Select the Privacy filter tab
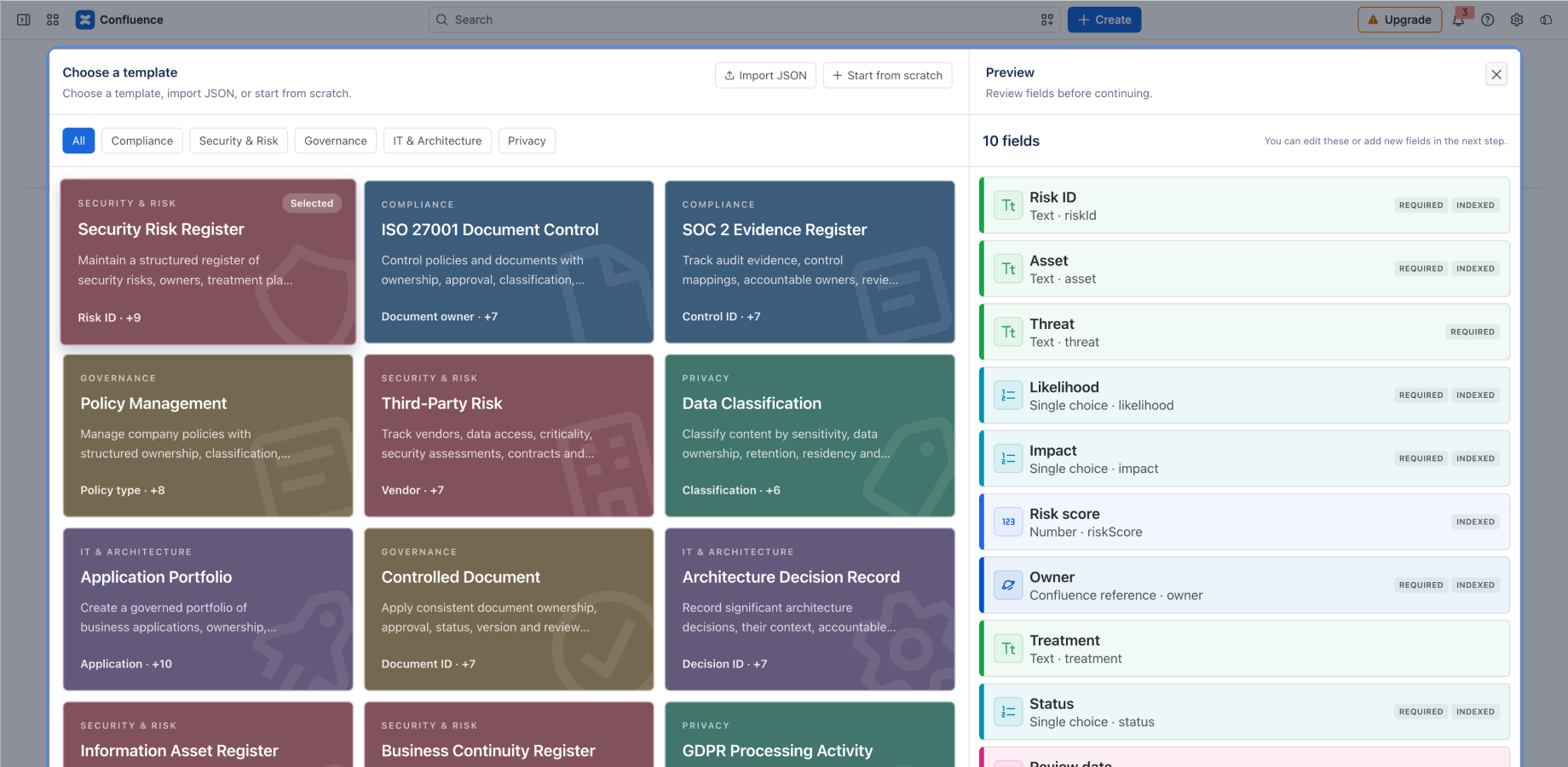The width and height of the screenshot is (1568, 767). (527, 141)
